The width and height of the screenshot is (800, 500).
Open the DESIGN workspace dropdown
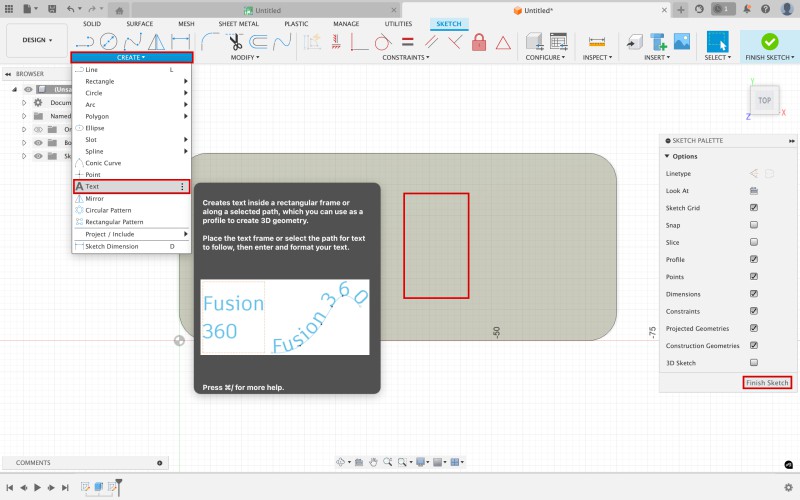(37, 41)
